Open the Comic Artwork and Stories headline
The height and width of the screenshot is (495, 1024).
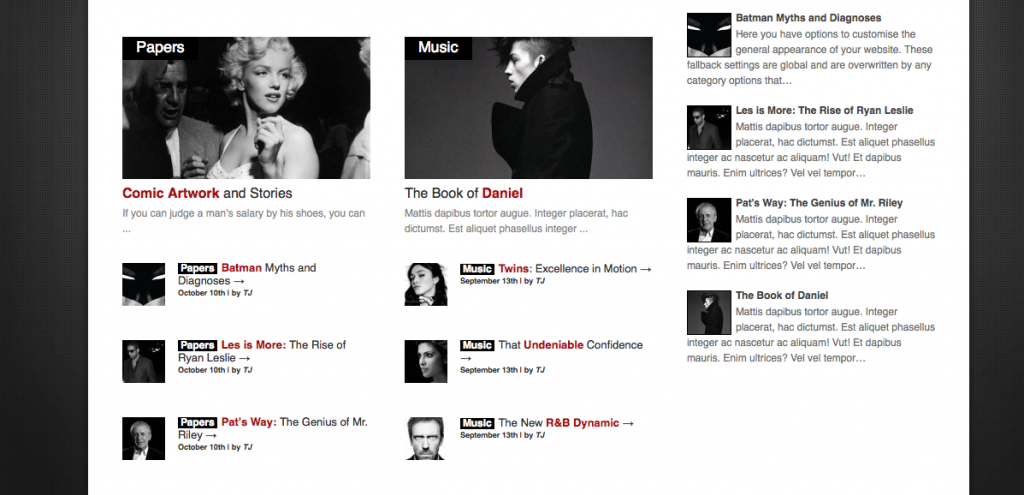pos(207,193)
